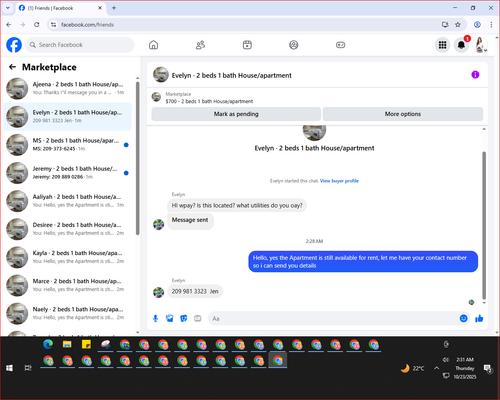
Task: Click Mark as pending button
Action: pos(236,114)
